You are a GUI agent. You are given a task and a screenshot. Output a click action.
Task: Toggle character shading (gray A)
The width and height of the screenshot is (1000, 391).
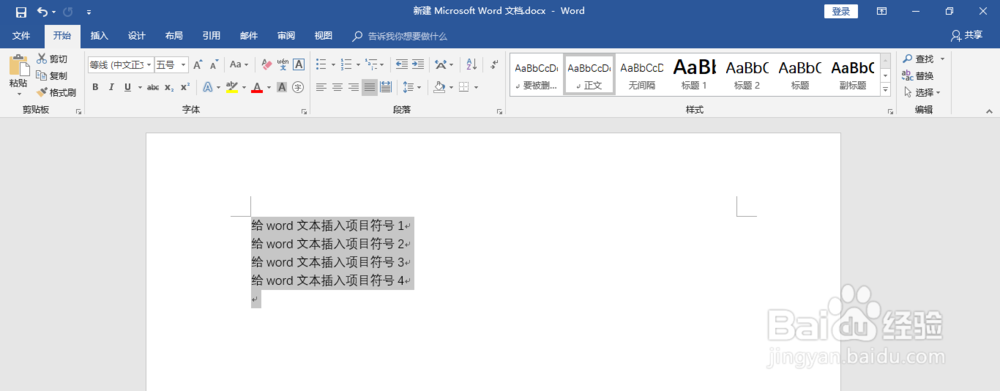282,87
